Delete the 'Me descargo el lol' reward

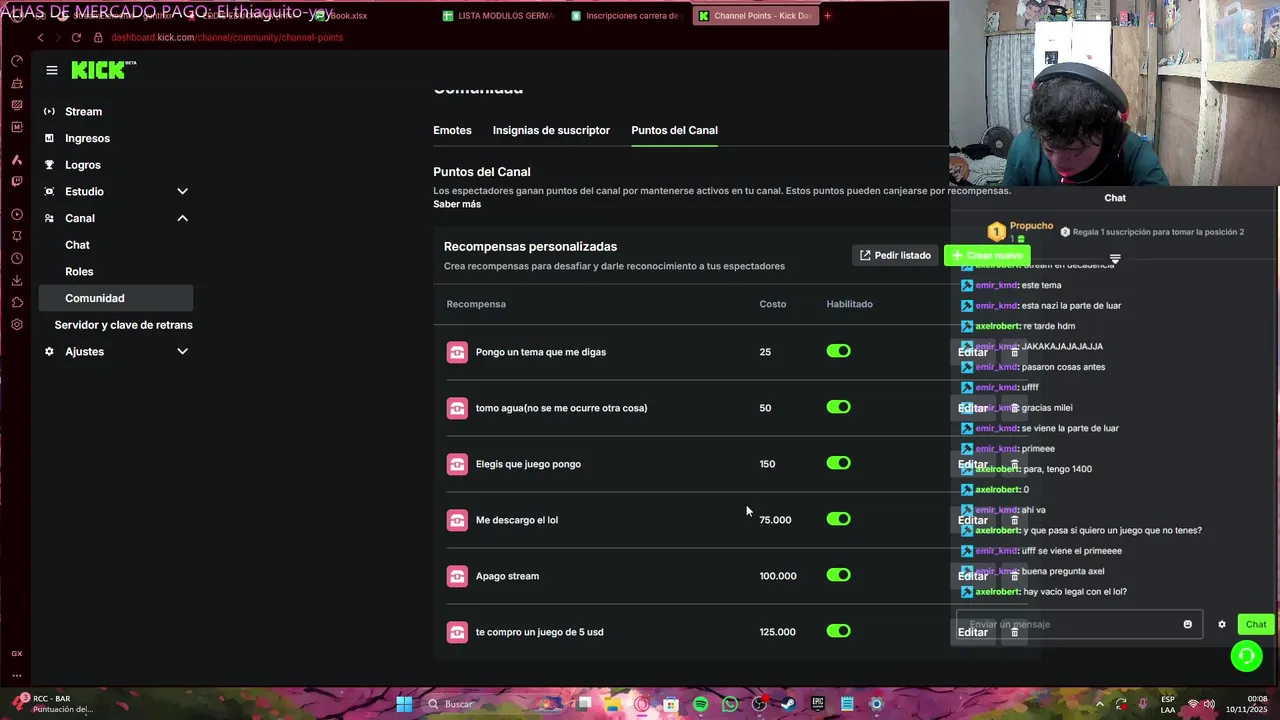[x=1014, y=520]
